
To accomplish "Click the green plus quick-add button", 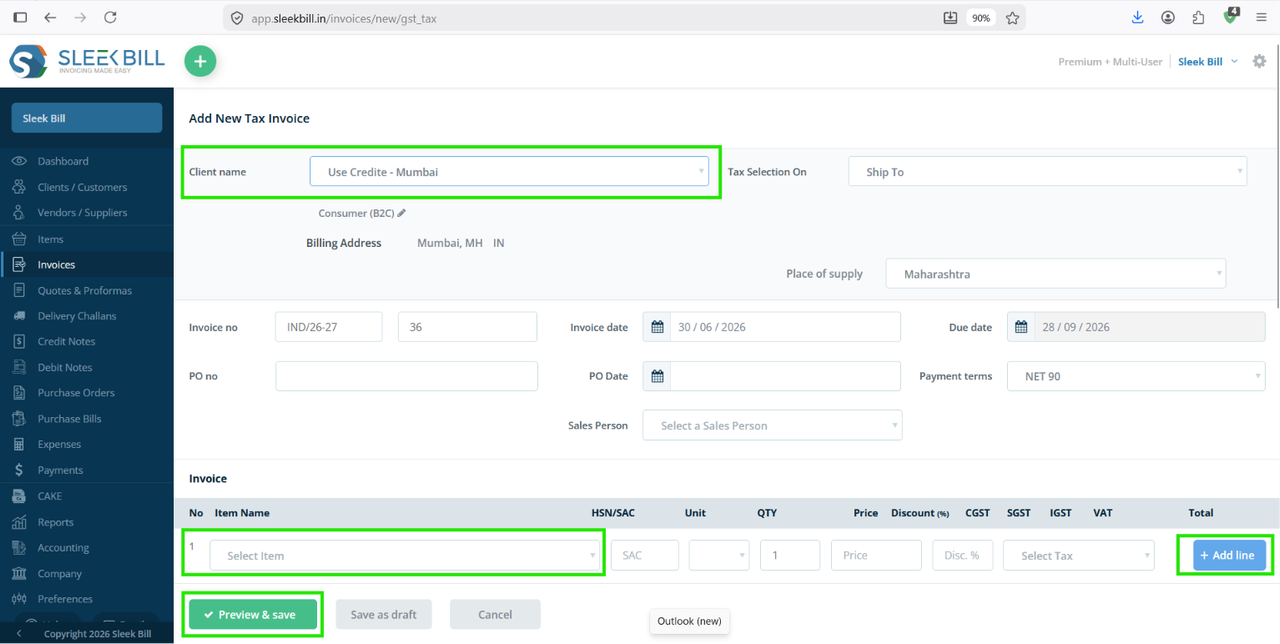I will click(200, 61).
